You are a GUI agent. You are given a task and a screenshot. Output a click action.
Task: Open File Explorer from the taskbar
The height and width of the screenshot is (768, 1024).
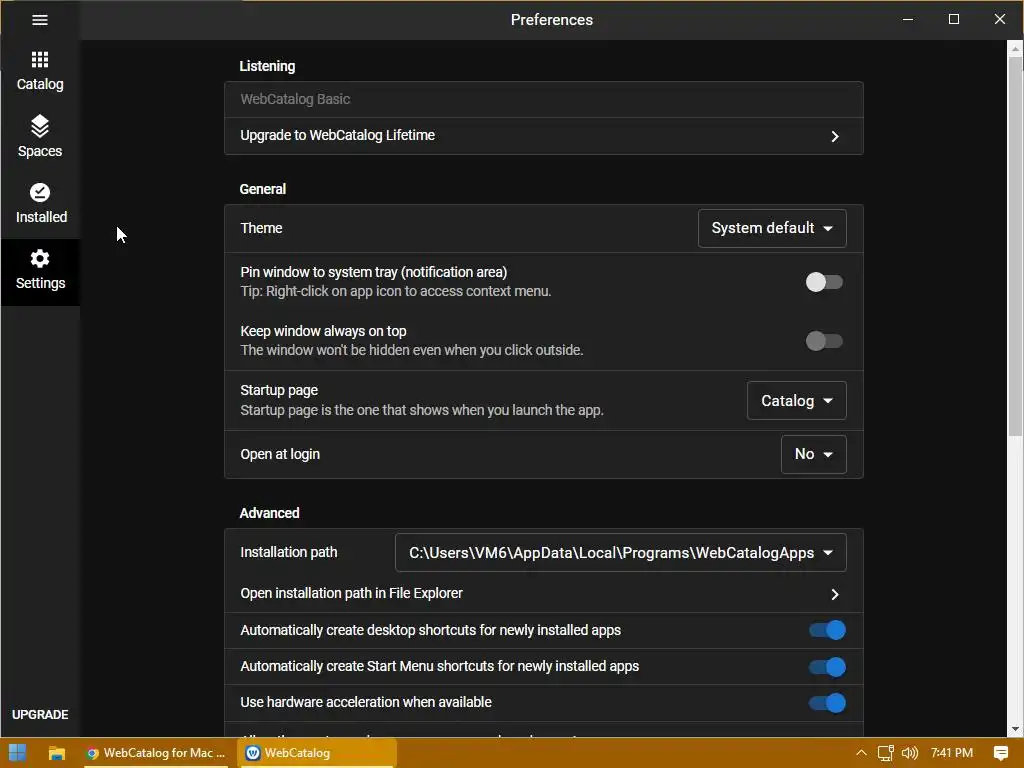tap(57, 753)
